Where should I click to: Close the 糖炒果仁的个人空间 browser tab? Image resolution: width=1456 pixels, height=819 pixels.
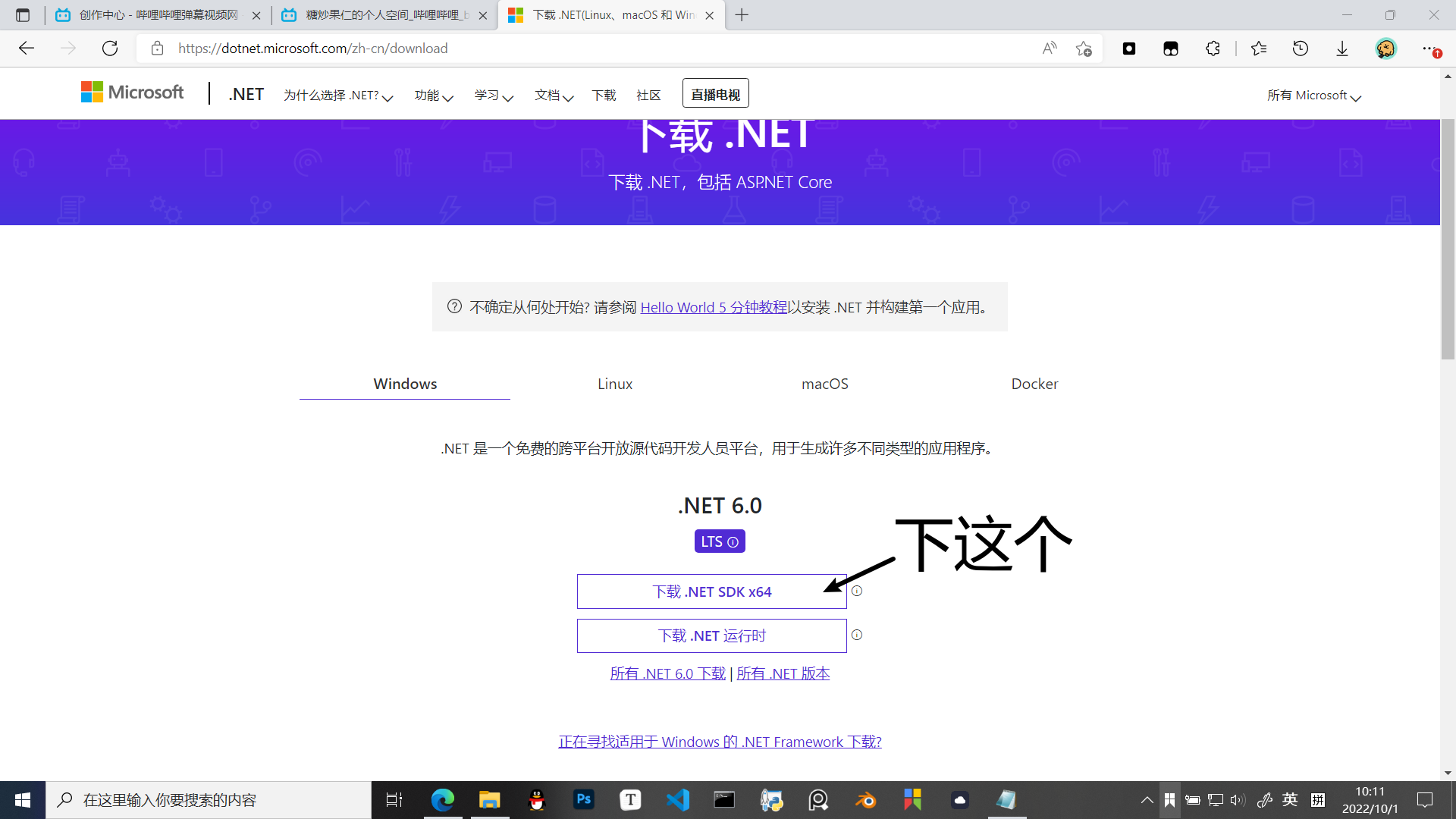(x=482, y=15)
